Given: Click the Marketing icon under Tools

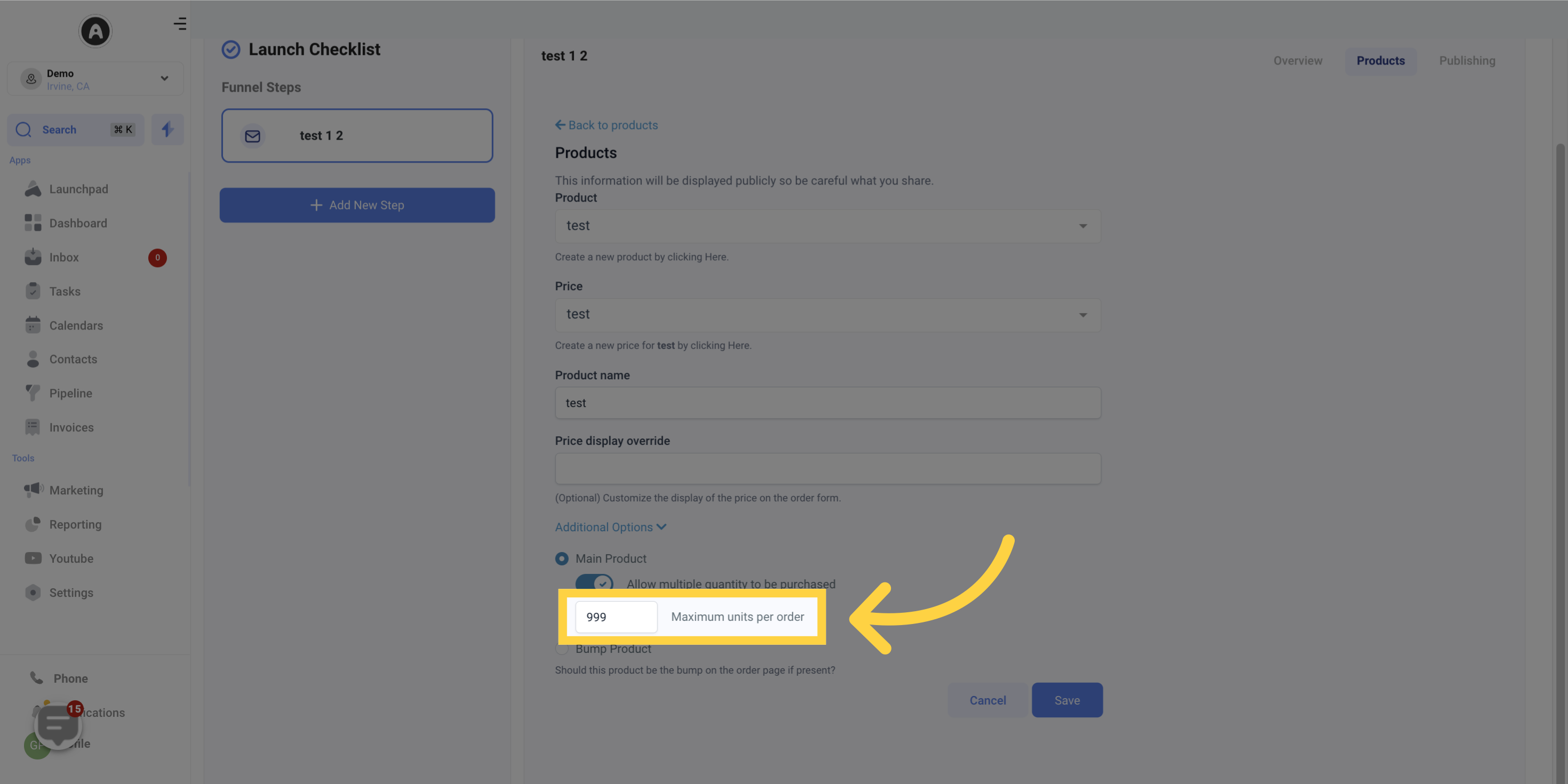Looking at the screenshot, I should (31, 491).
